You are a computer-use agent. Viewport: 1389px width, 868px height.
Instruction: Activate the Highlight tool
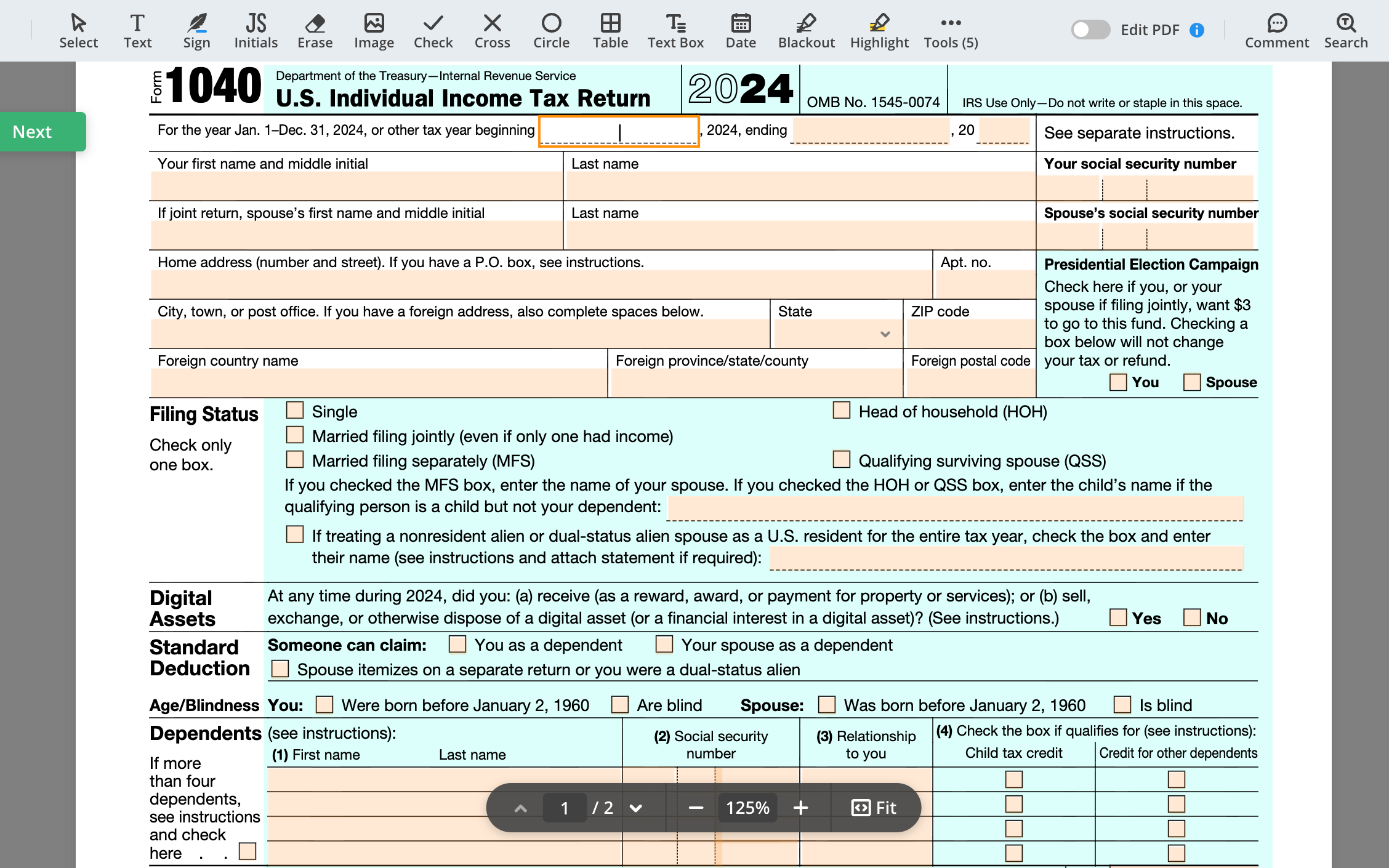[x=879, y=31]
